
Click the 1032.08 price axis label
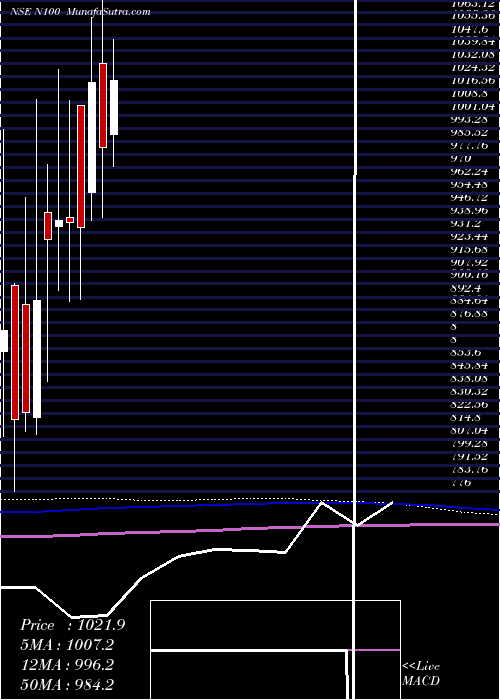[x=474, y=55]
